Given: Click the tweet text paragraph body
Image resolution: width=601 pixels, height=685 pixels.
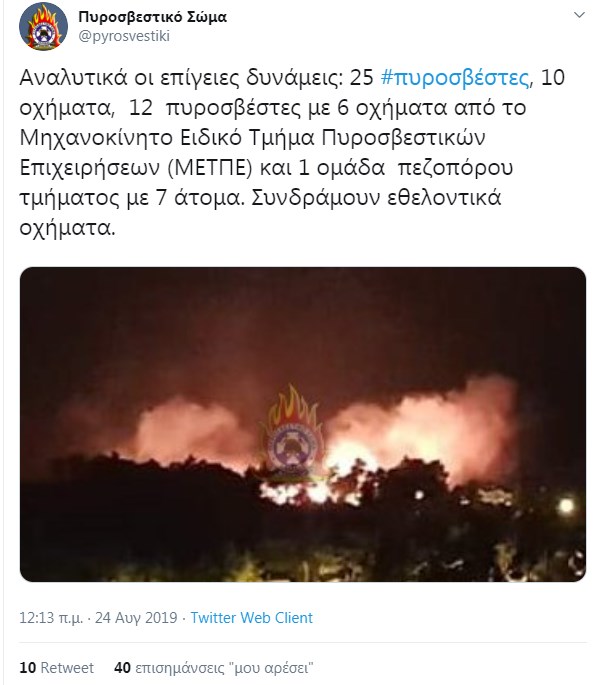Looking at the screenshot, I should point(293,152).
